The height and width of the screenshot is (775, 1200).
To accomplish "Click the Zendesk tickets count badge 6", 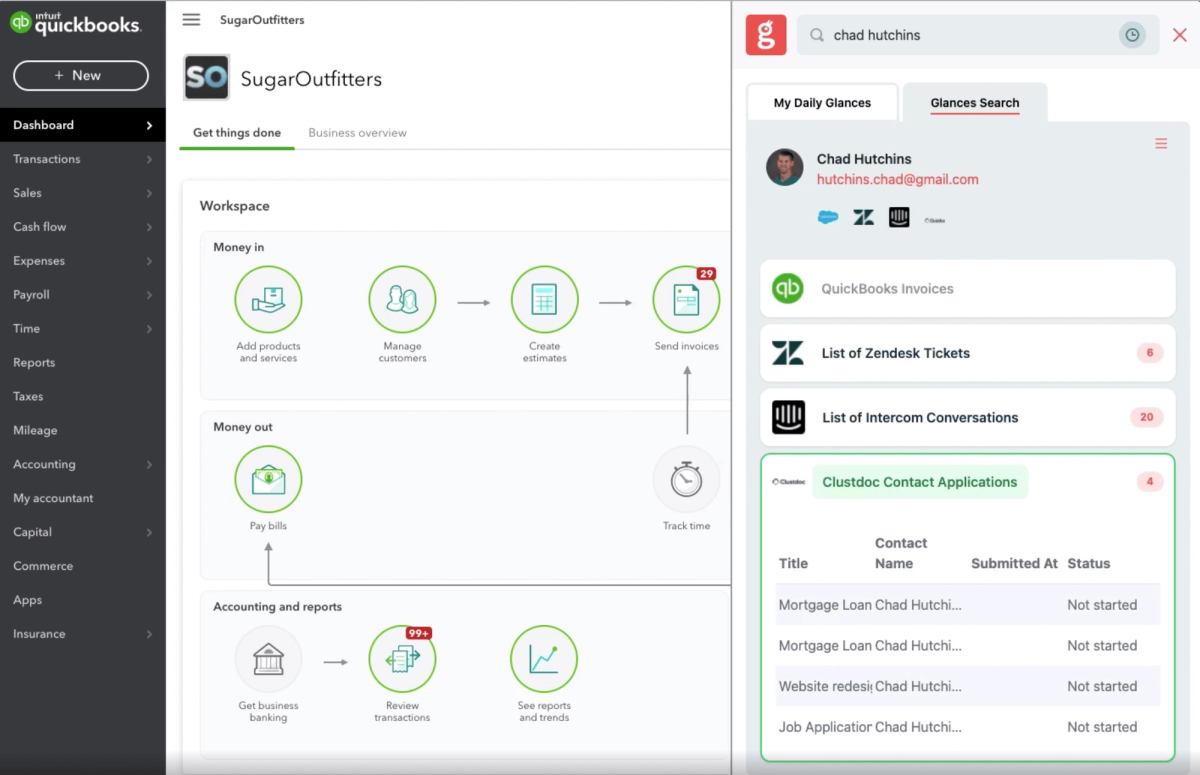I will 1150,353.
